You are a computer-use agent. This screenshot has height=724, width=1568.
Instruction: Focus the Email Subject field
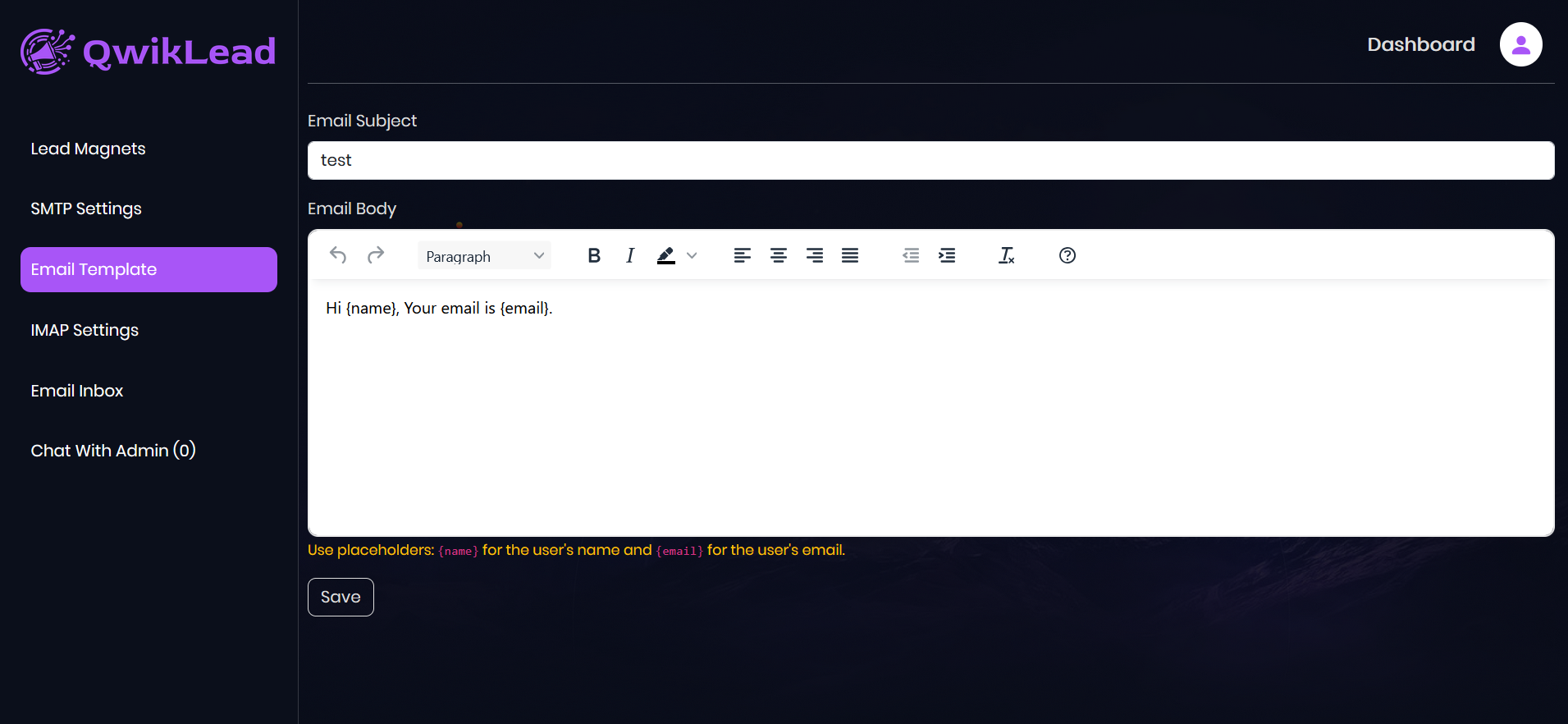[930, 160]
